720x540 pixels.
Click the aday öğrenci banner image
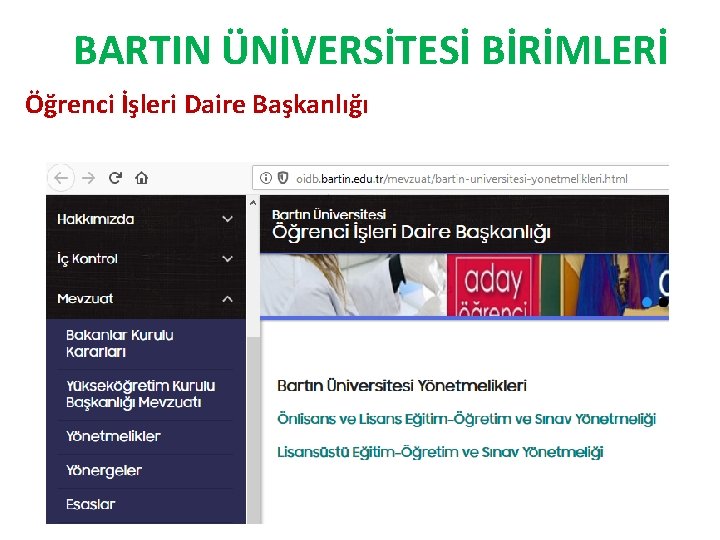pyautogui.click(x=494, y=285)
